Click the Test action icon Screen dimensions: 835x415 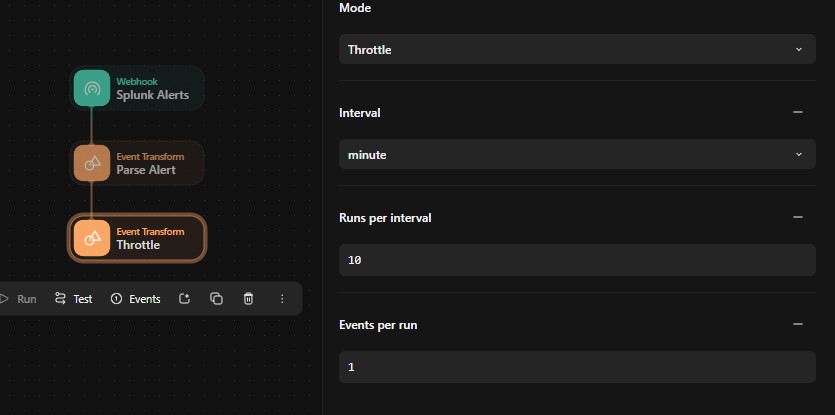tap(60, 298)
